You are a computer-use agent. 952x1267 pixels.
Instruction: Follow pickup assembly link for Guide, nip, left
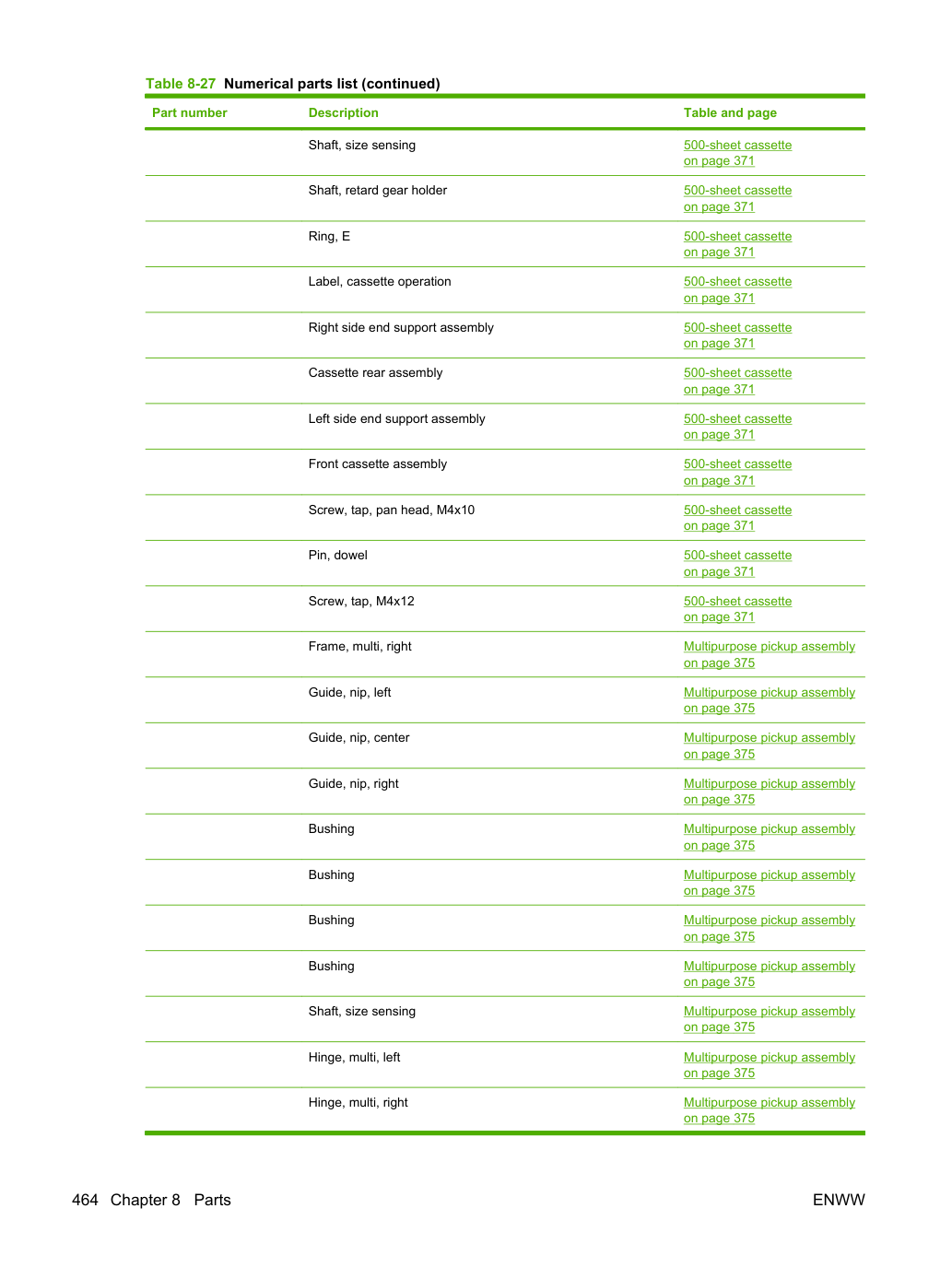(770, 700)
